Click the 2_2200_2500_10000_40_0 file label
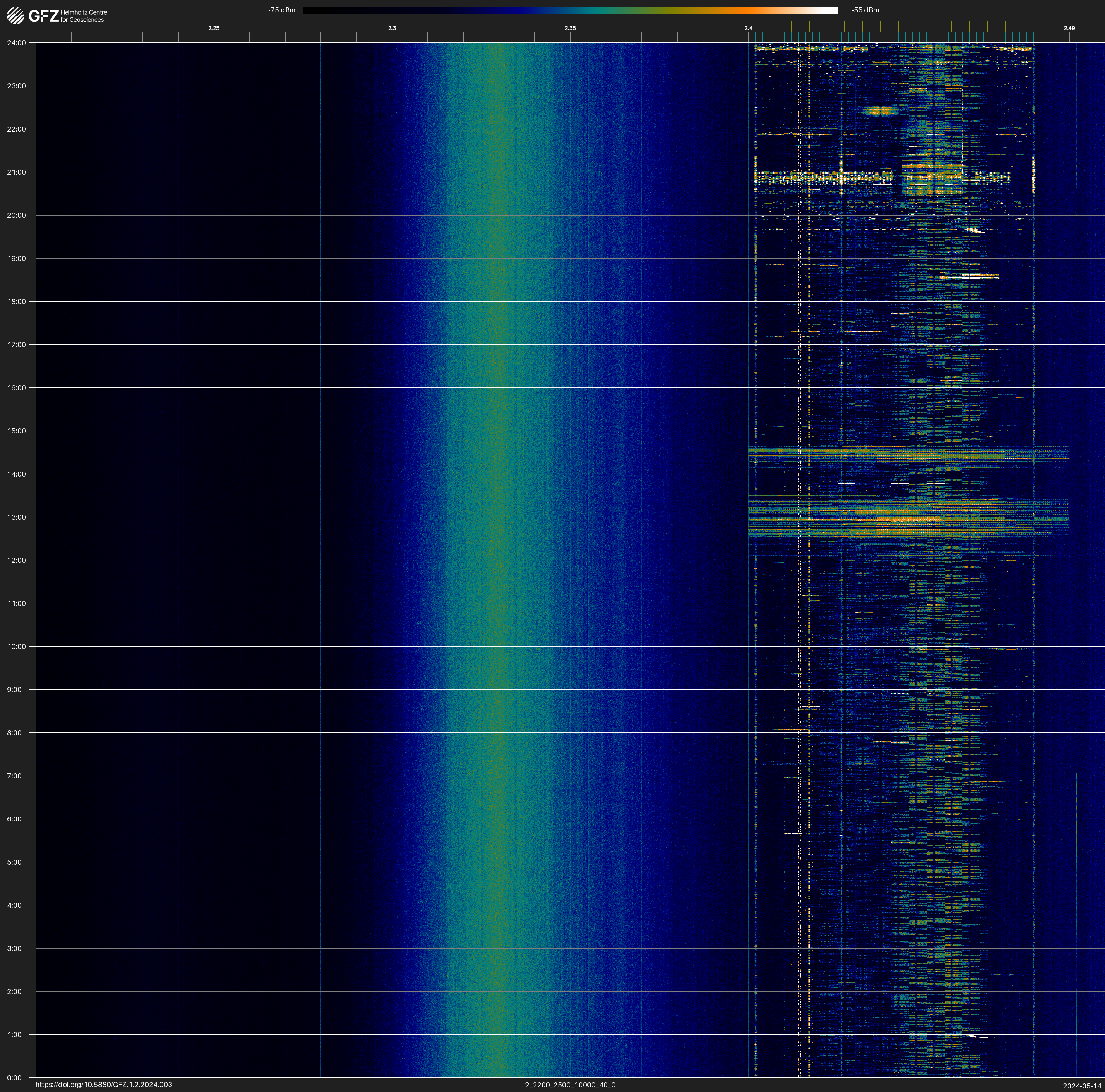 (x=570, y=1085)
